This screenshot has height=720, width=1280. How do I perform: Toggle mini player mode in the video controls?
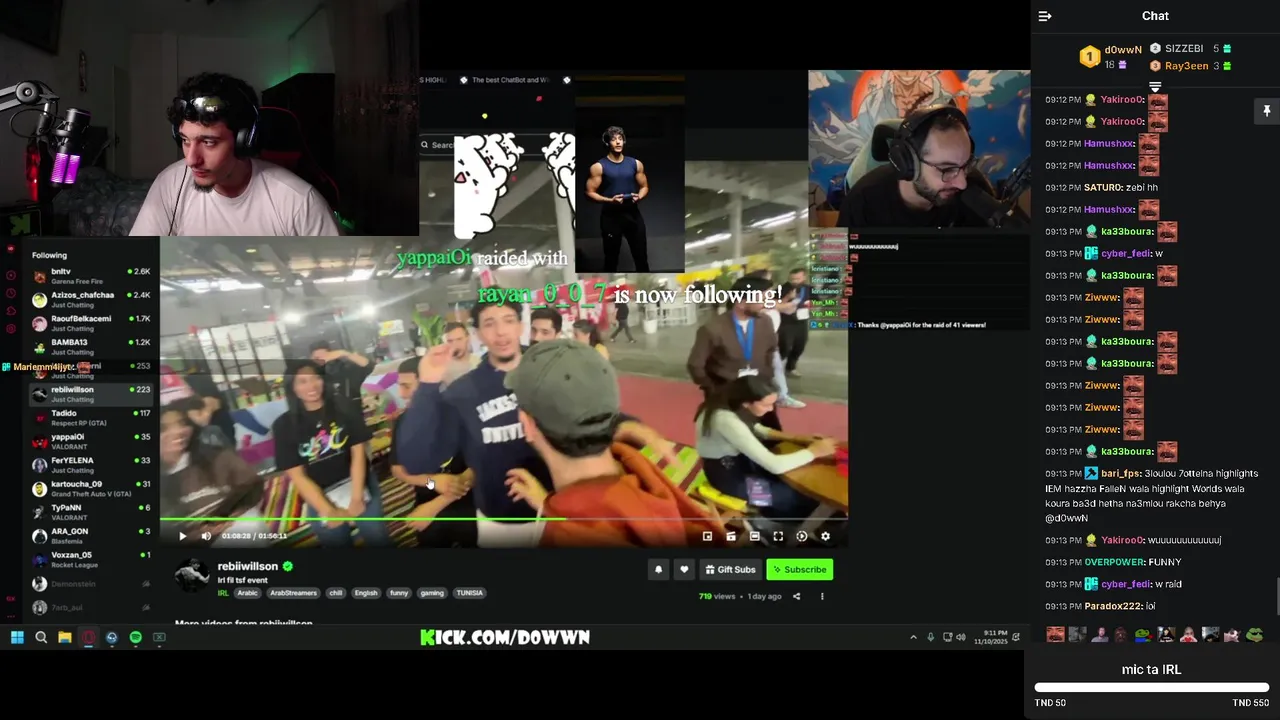pos(707,536)
